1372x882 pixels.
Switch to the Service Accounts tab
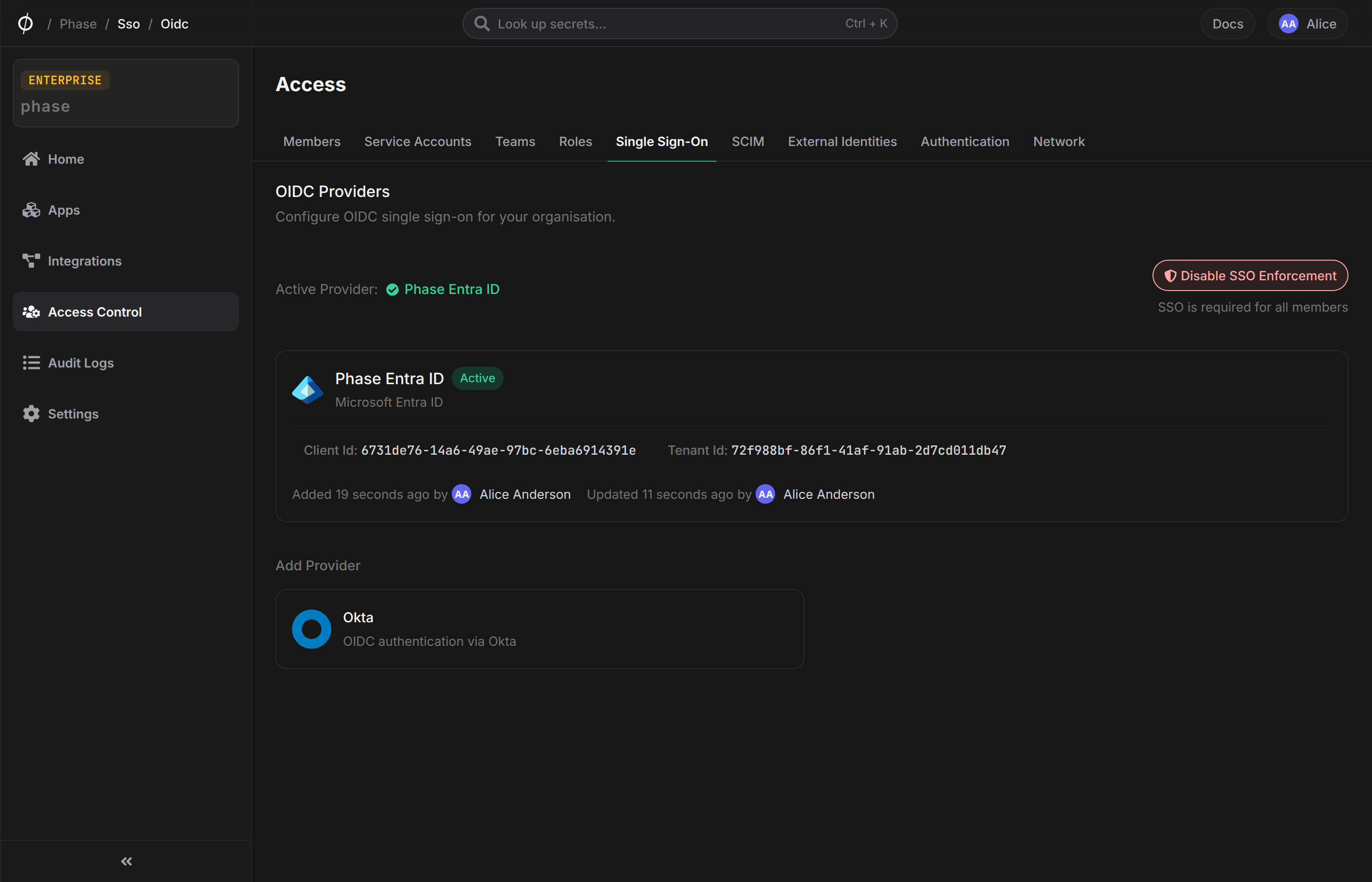coord(417,142)
